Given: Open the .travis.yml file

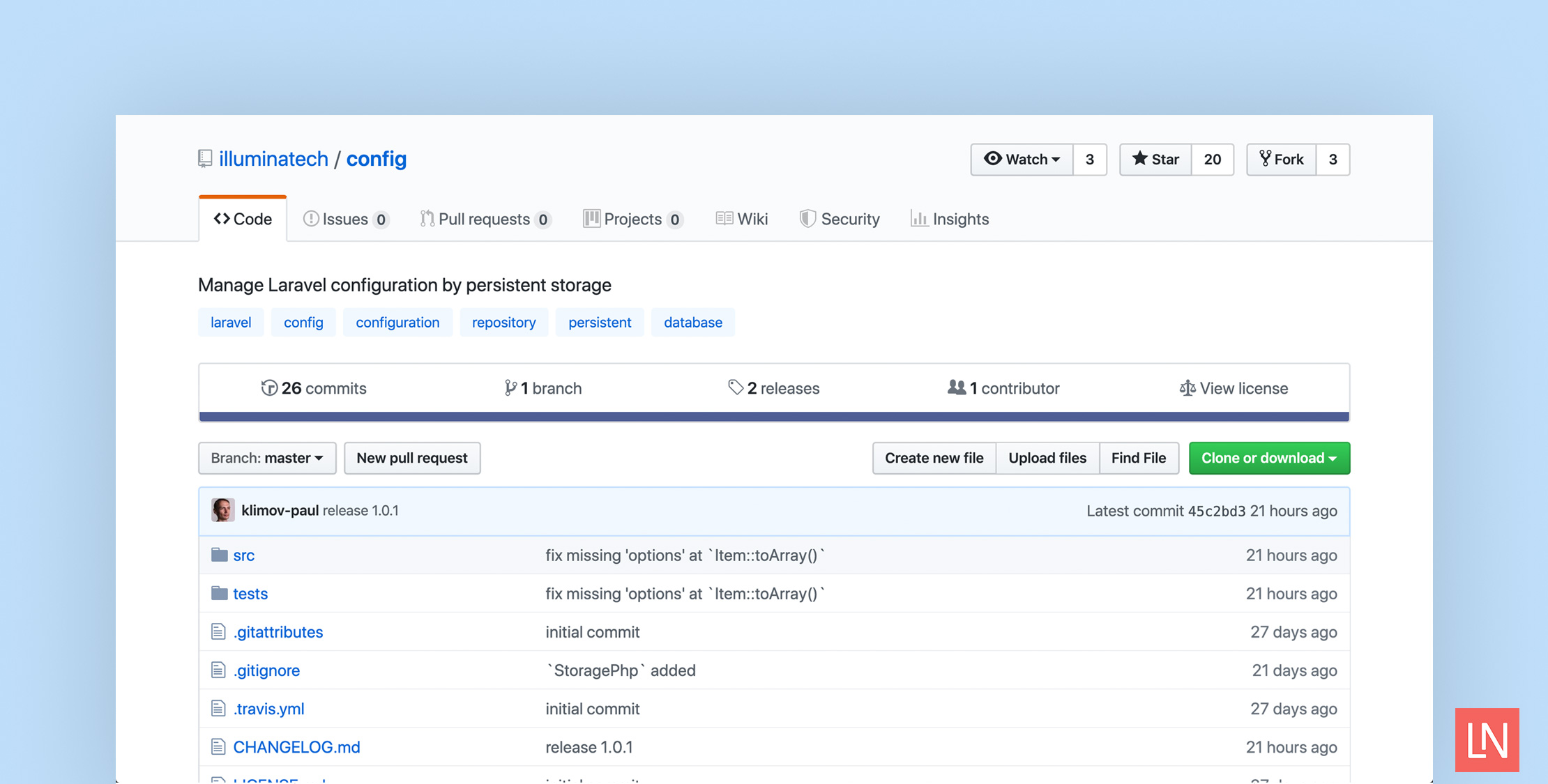Looking at the screenshot, I should click(x=268, y=709).
